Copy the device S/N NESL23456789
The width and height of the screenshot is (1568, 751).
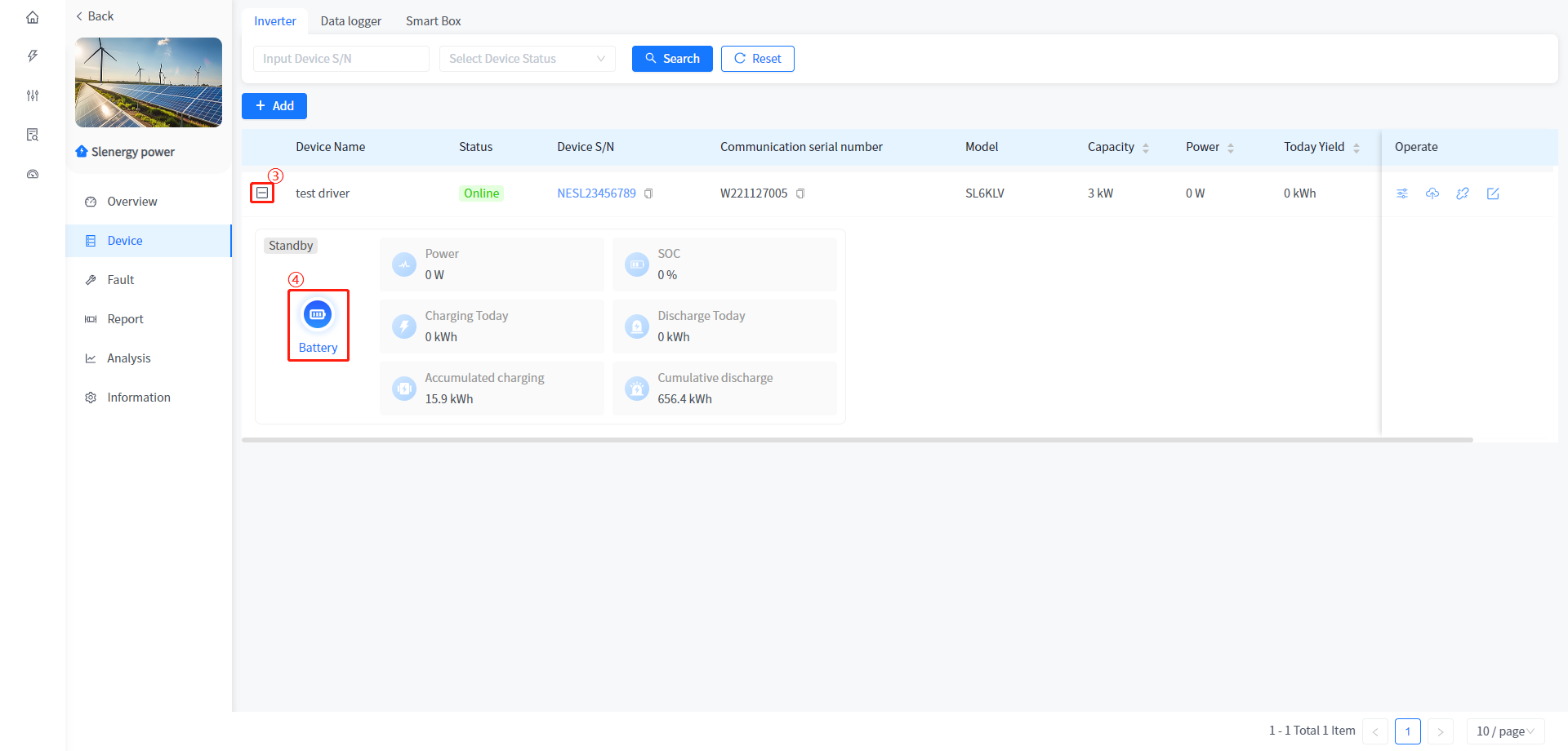648,193
